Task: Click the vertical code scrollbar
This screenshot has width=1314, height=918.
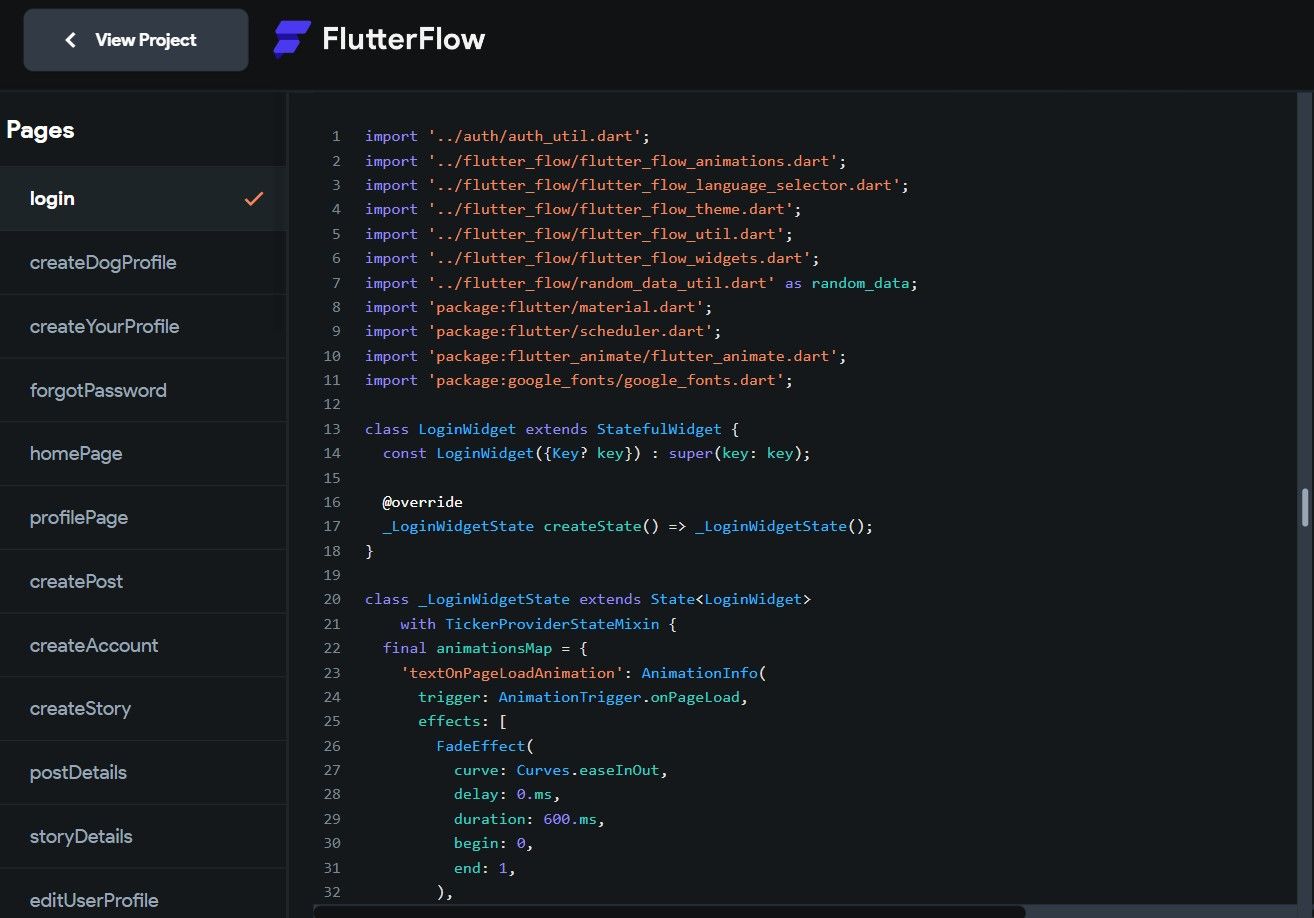Action: [1306, 508]
